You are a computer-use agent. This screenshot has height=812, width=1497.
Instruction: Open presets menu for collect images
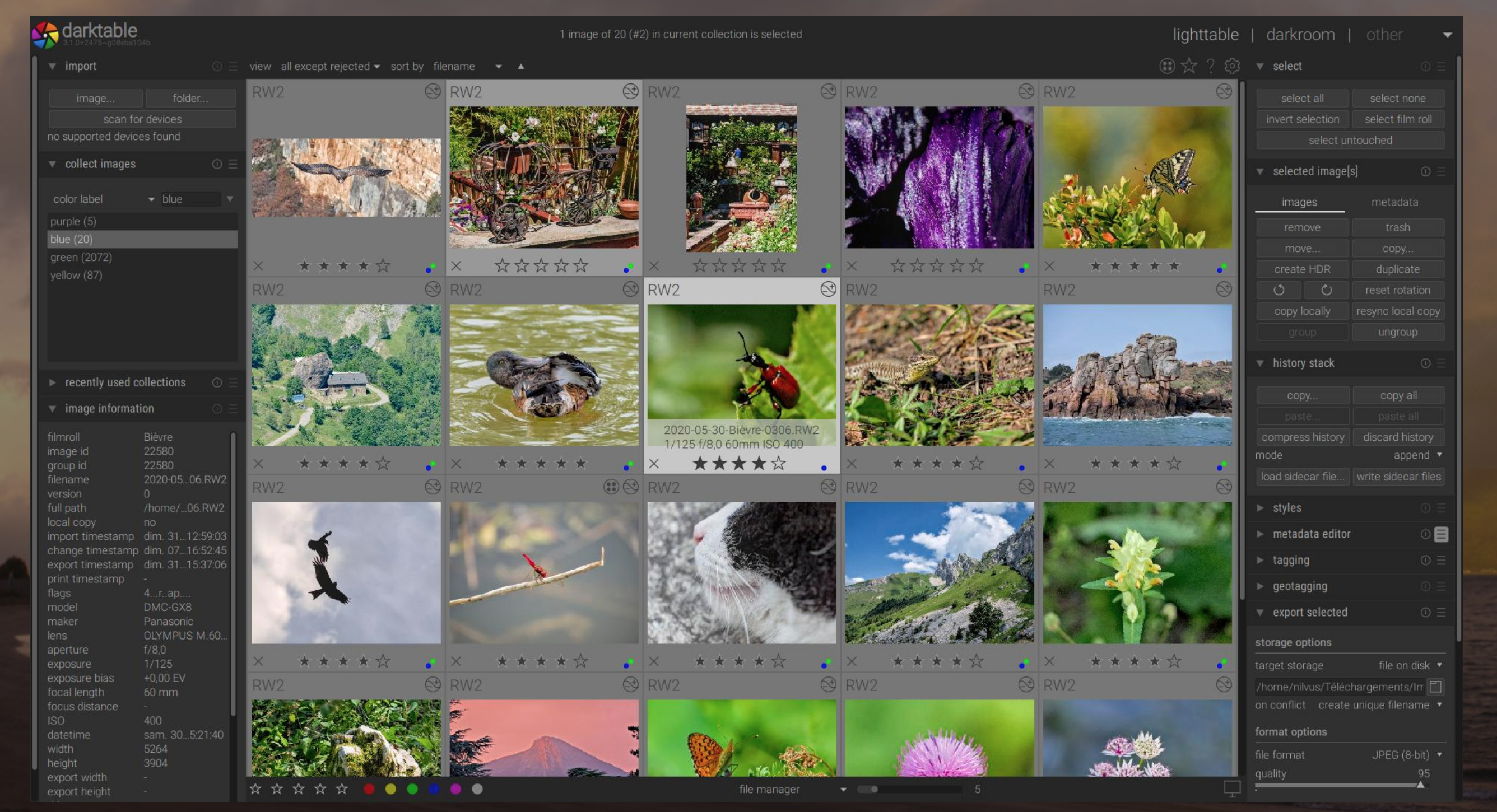(233, 164)
